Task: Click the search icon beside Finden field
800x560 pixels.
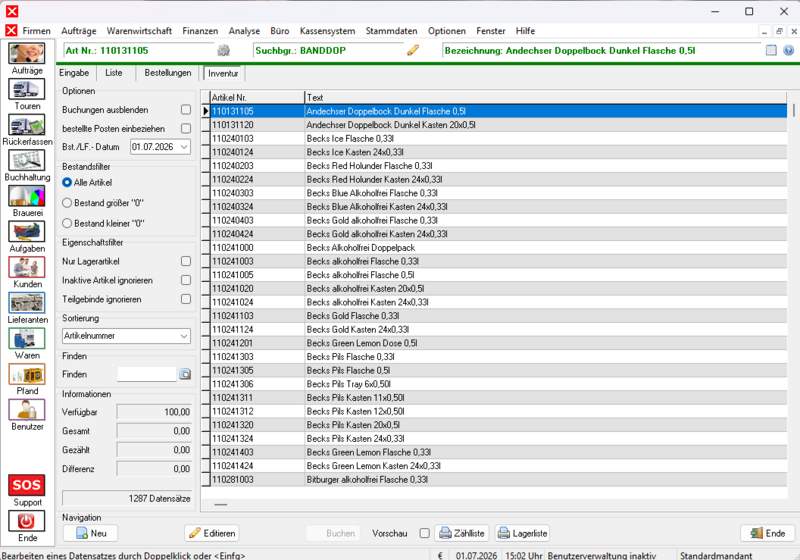Action: [x=185, y=374]
